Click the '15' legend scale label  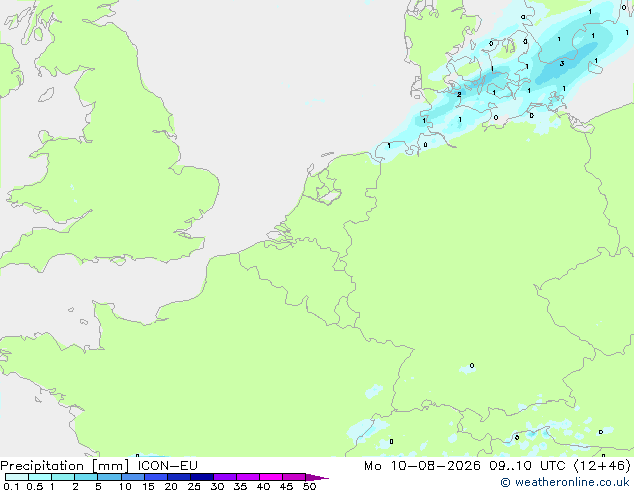[x=148, y=486]
